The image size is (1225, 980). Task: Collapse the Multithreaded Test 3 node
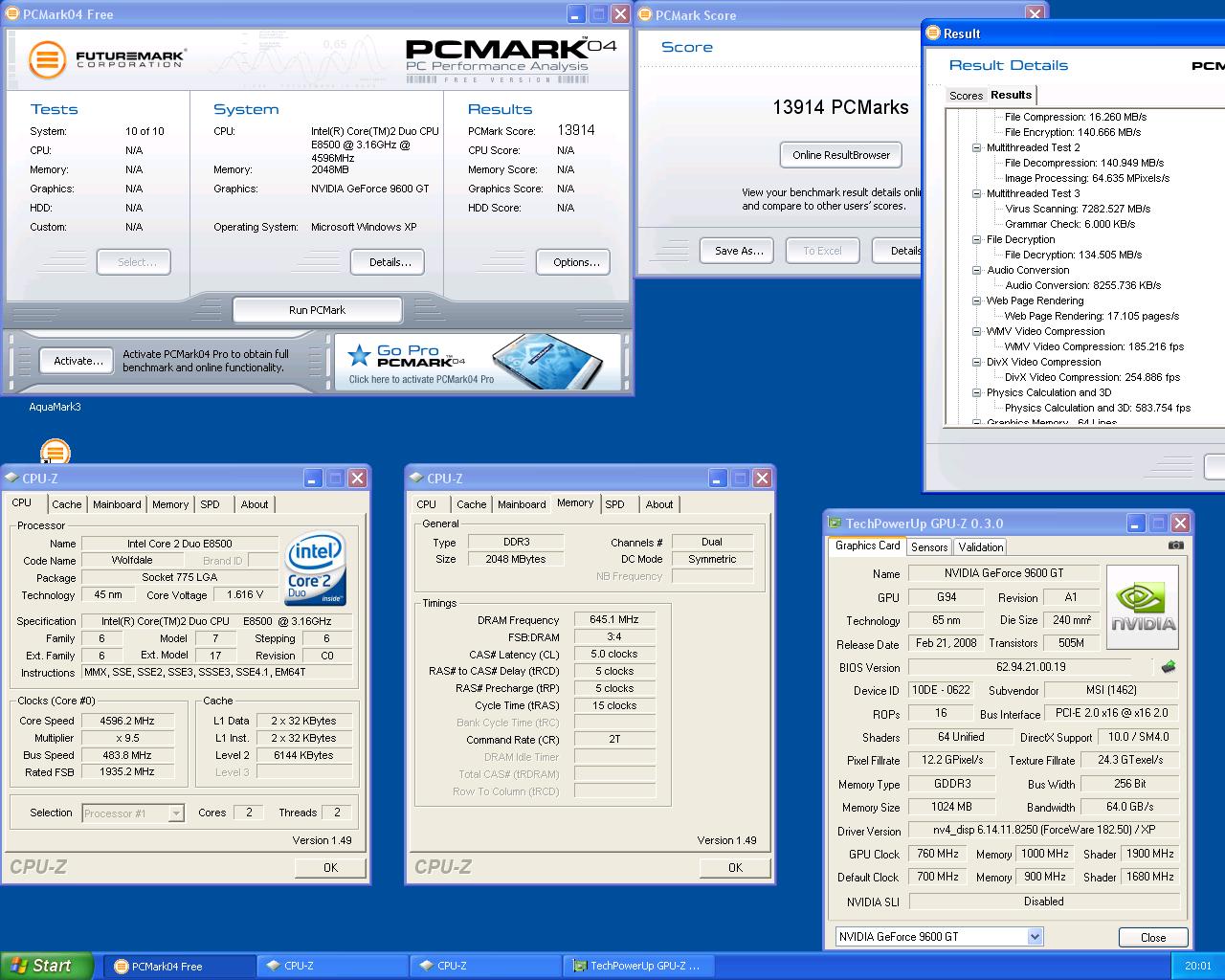pyautogui.click(x=977, y=193)
